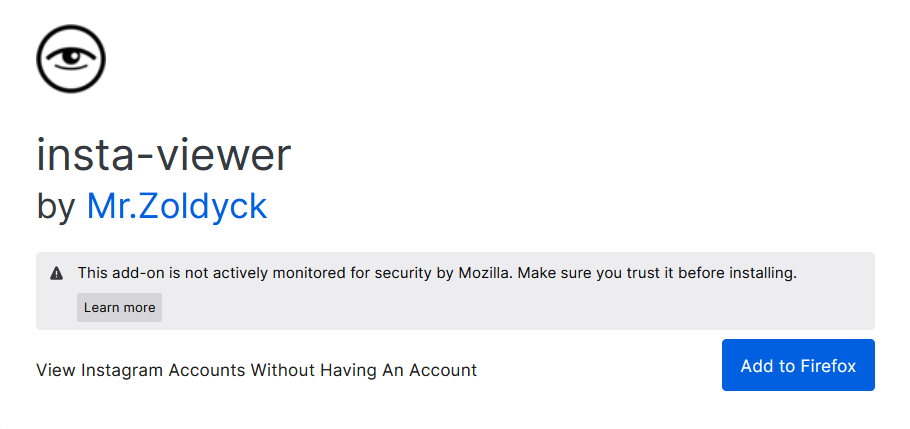The image size is (910, 429).
Task: Click the pupil of the eye logo
Action: click(x=71, y=57)
